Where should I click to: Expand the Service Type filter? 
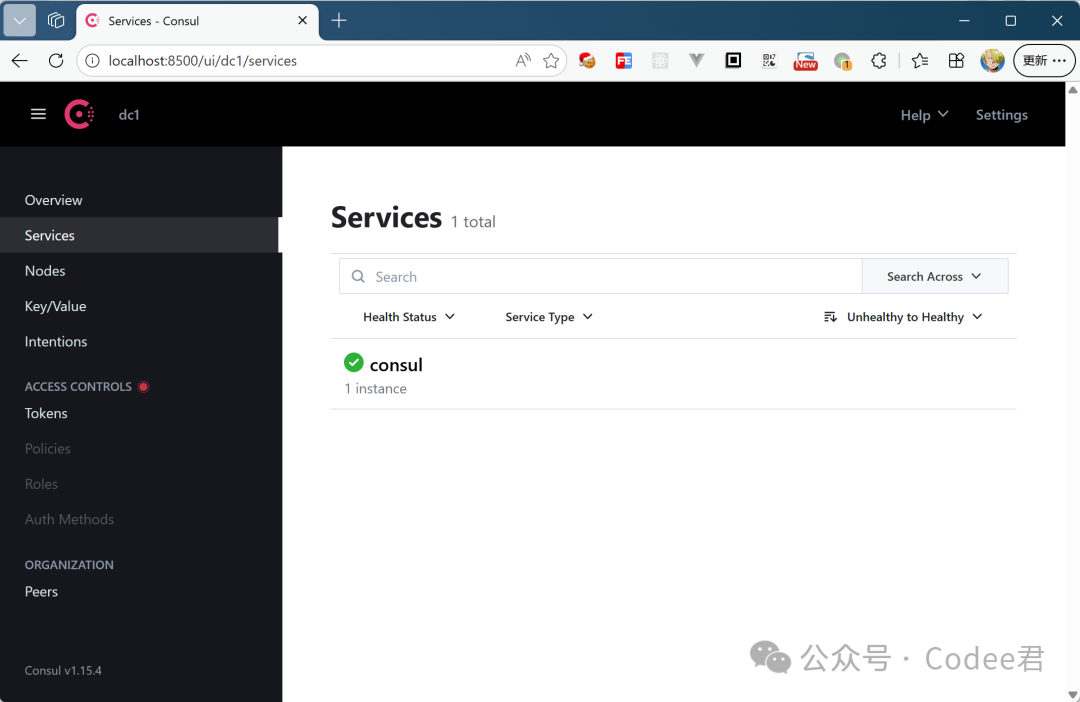[549, 317]
